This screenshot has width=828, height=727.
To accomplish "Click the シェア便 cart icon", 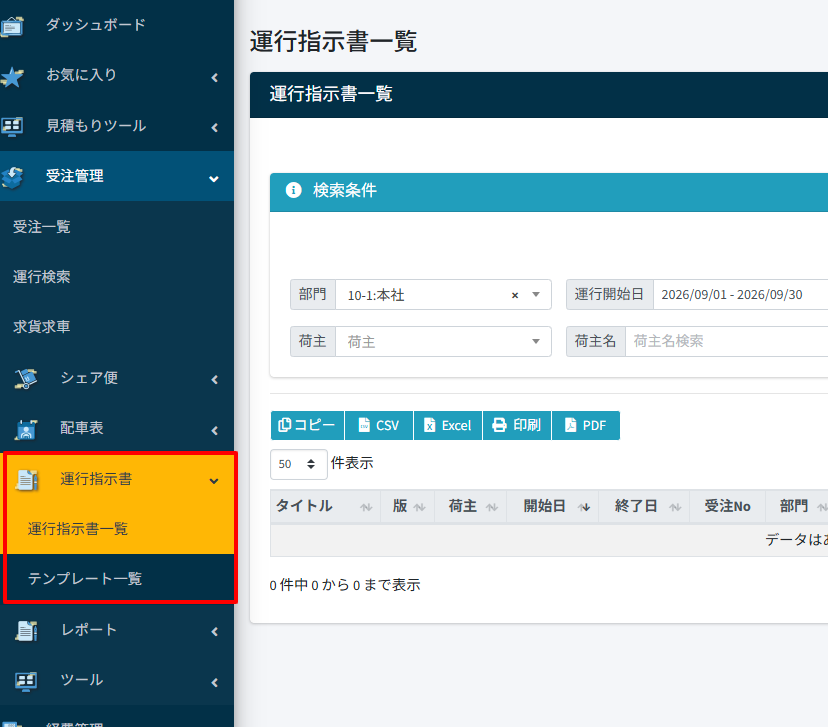I will (x=25, y=379).
